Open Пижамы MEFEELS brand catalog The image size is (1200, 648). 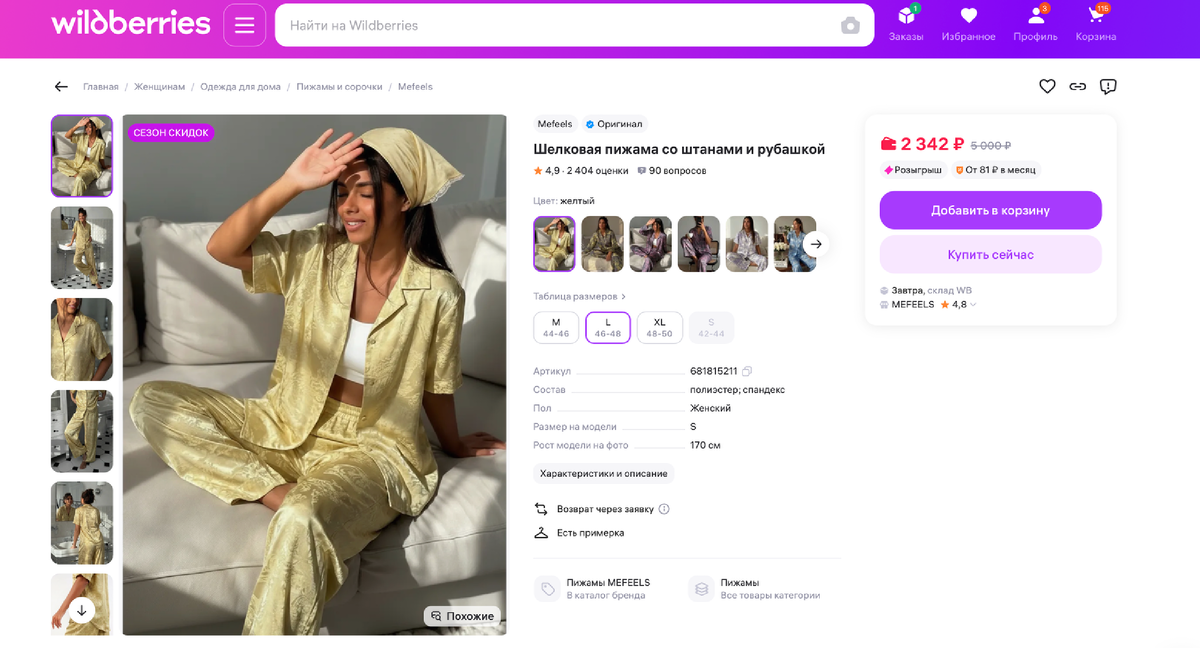click(x=592, y=589)
